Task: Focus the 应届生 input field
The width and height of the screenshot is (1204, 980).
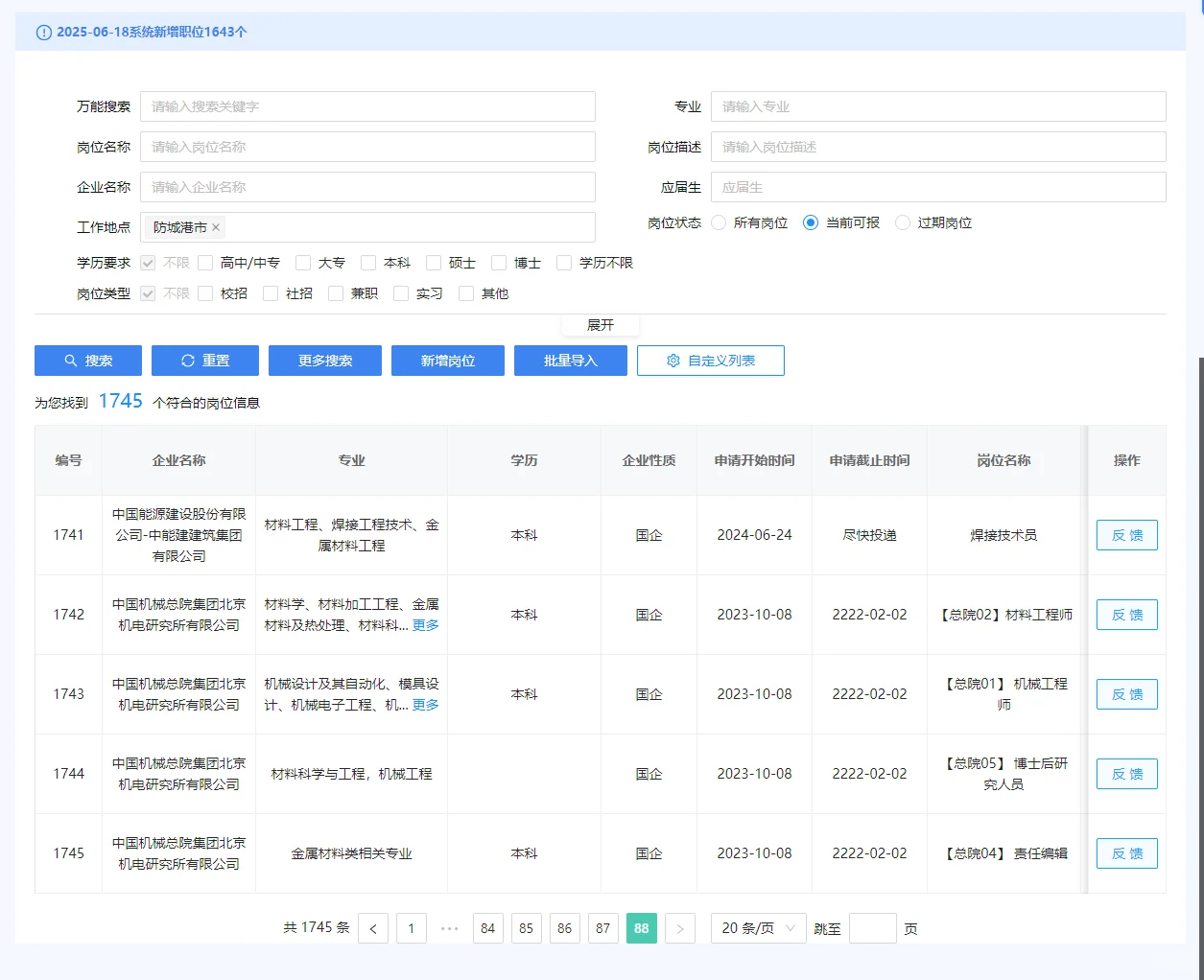Action: (938, 187)
